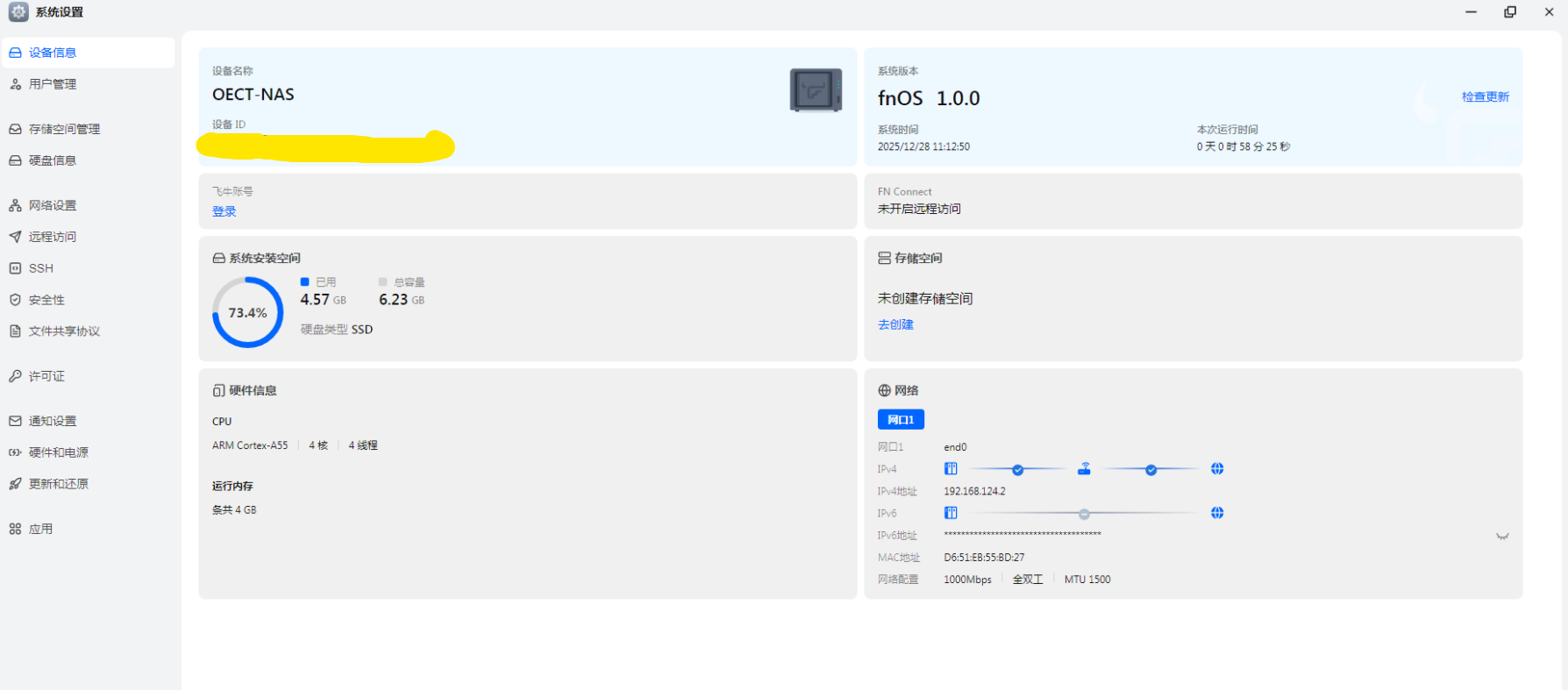The height and width of the screenshot is (690, 1568).
Task: Click the first checkmark node in the IPv4 row
Action: pos(1017,470)
